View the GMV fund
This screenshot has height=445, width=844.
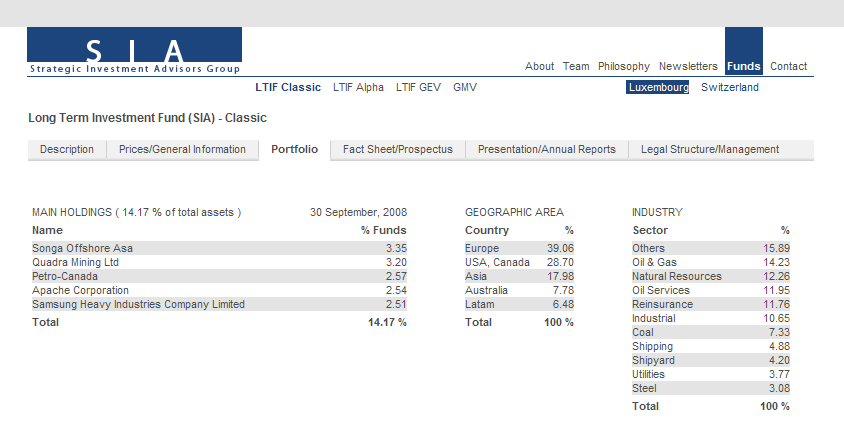(x=465, y=87)
